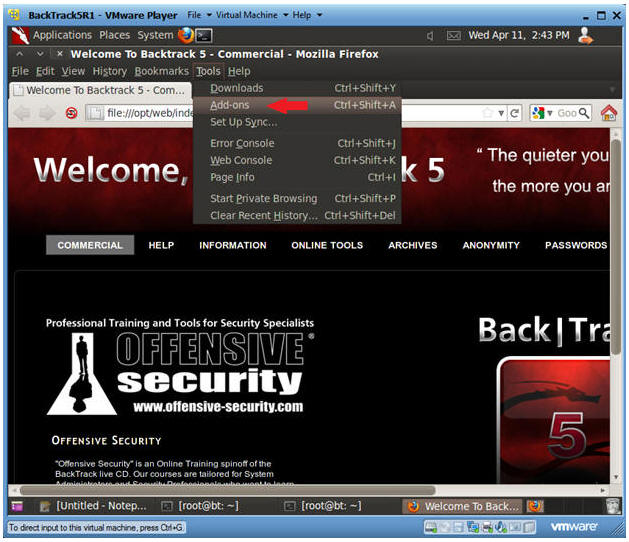The image size is (629, 542).
Task: Open Error Console from Tools menu
Action: (x=297, y=143)
